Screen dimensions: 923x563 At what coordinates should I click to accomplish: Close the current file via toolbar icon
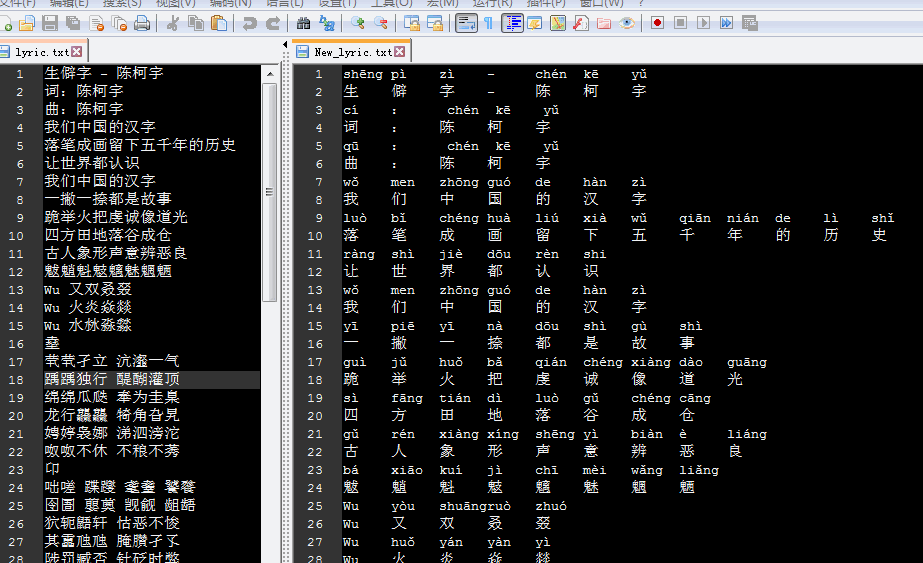[97, 24]
